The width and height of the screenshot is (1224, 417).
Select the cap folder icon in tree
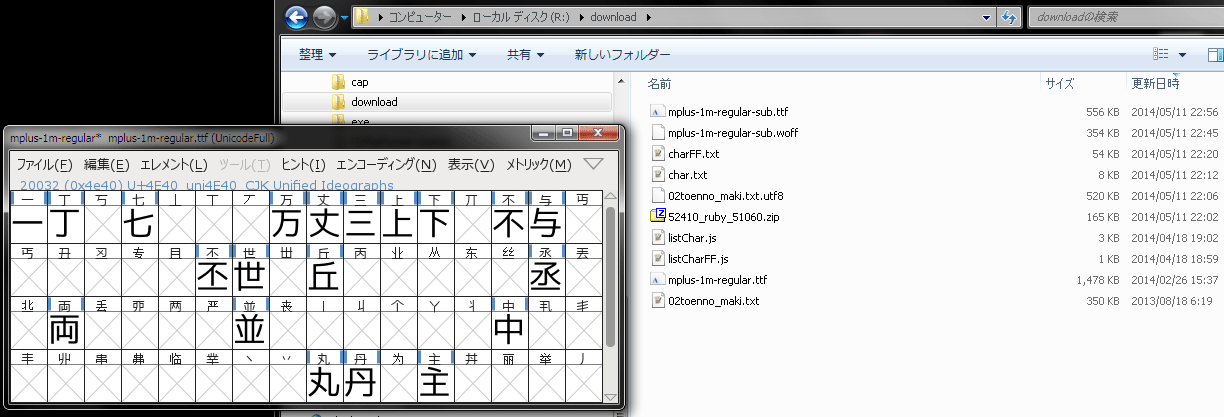[x=338, y=82]
